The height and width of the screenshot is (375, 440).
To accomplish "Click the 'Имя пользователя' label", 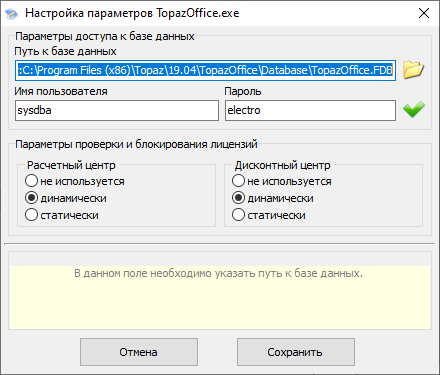I will point(61,91).
